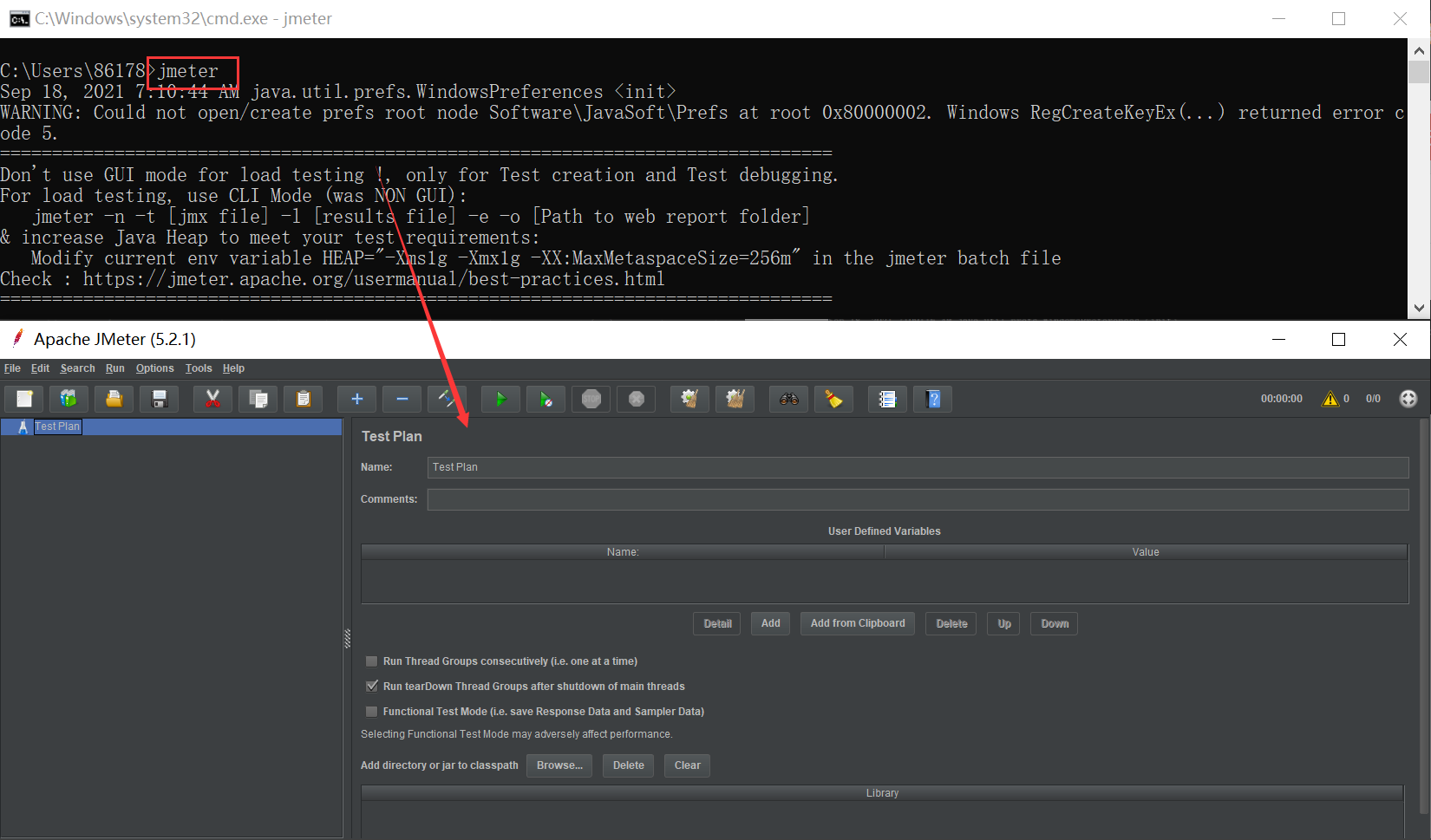Click the Shutdown test icon
This screenshot has width=1431, height=840.
(637, 399)
